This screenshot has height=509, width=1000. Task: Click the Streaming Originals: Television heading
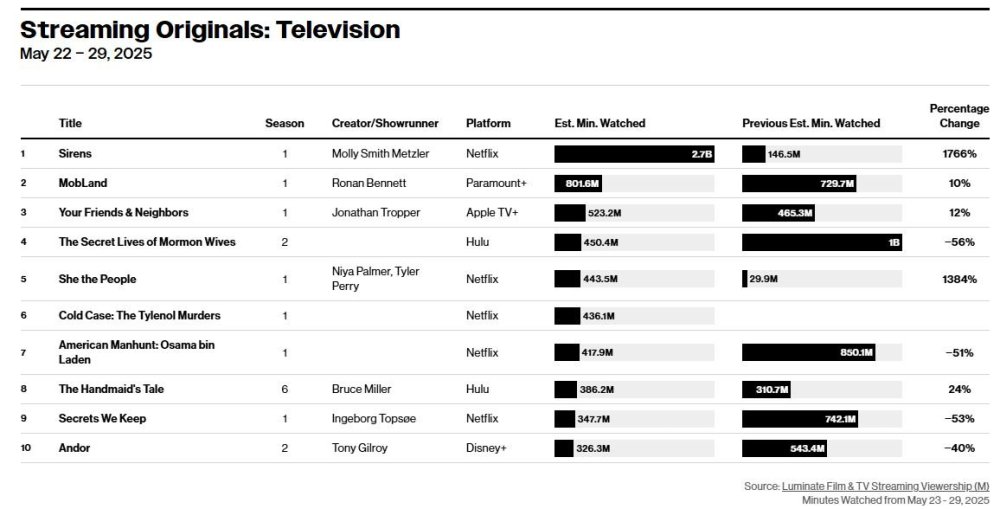point(210,29)
